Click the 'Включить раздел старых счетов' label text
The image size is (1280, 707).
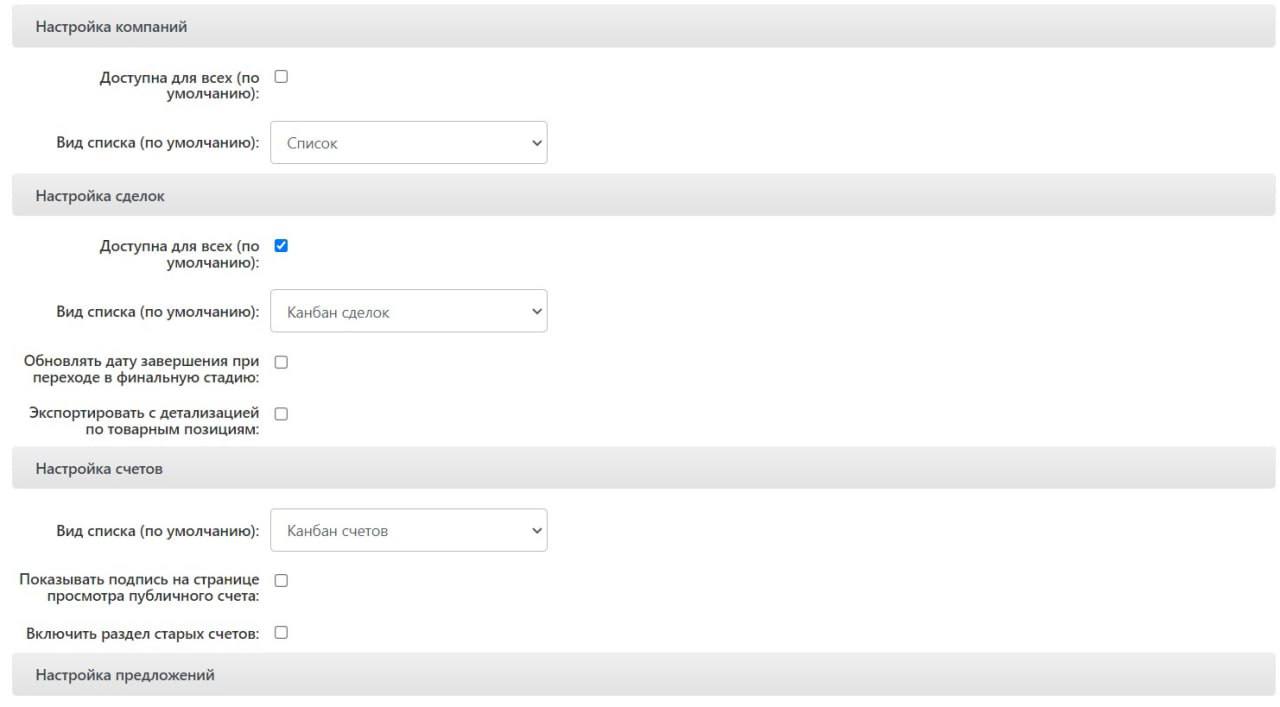(142, 634)
